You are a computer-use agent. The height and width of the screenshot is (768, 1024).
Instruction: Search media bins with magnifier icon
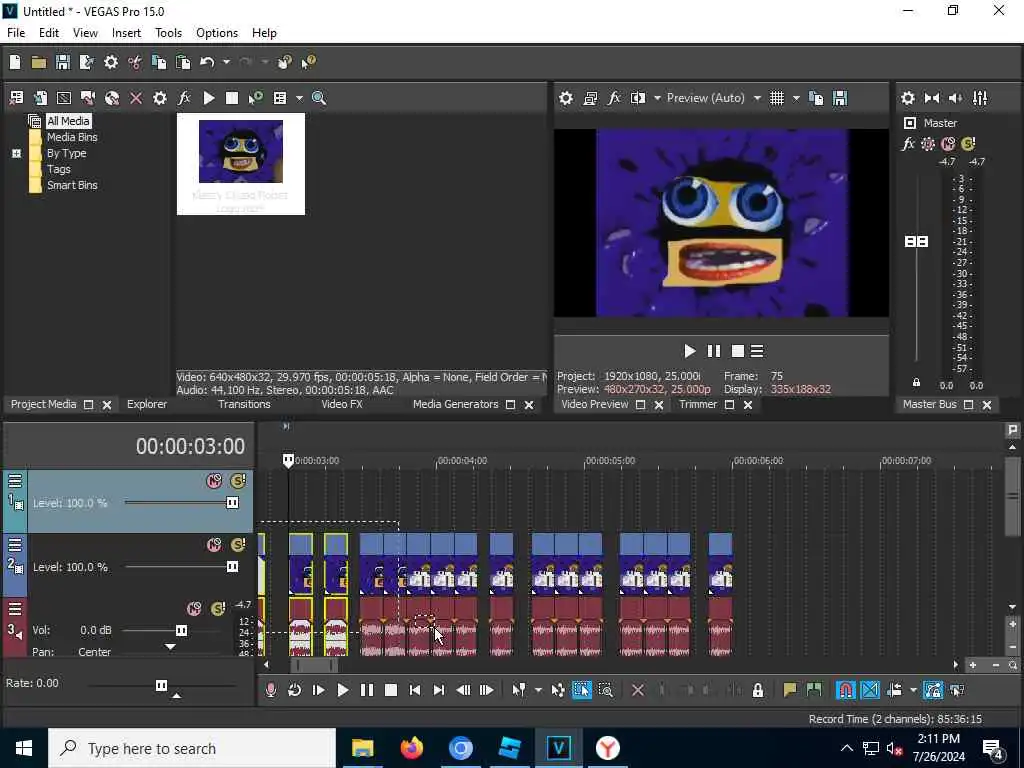(x=319, y=98)
